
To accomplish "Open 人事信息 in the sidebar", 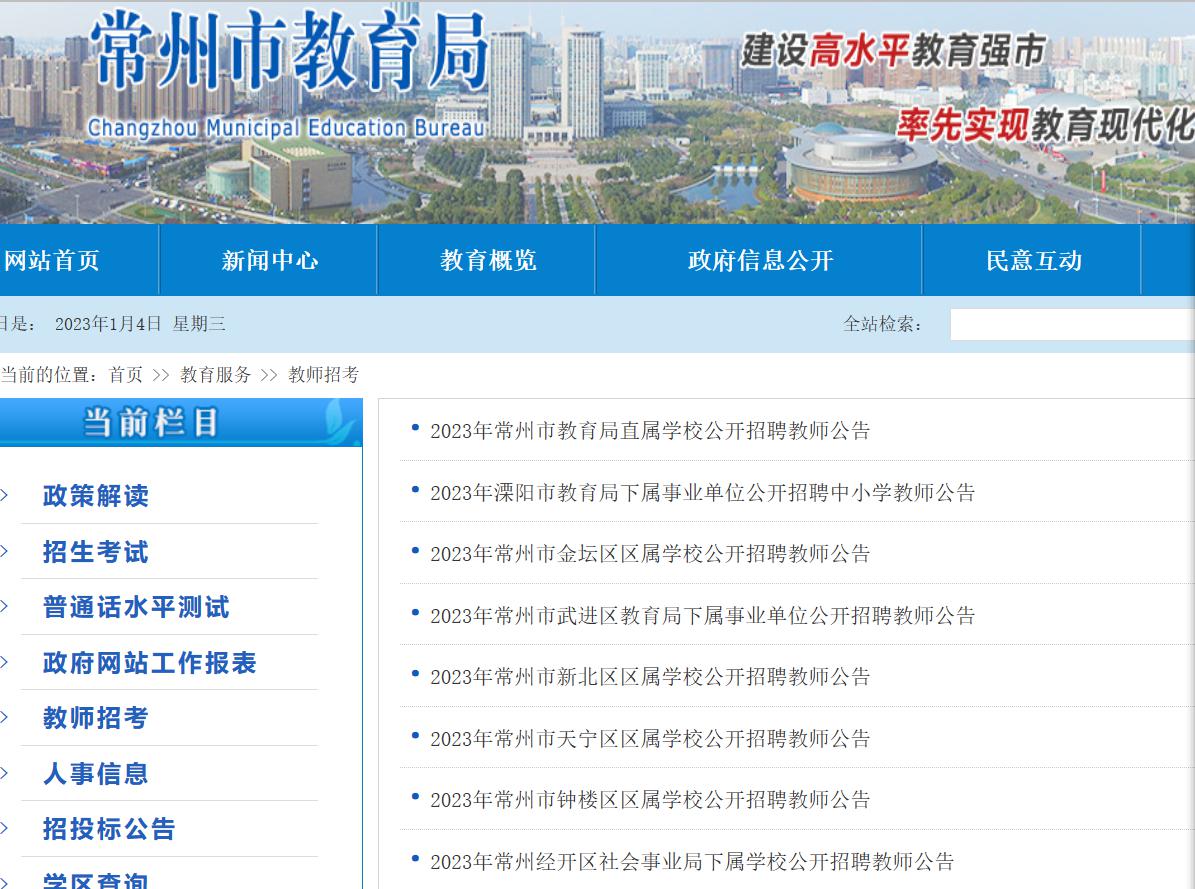I will coord(96,773).
